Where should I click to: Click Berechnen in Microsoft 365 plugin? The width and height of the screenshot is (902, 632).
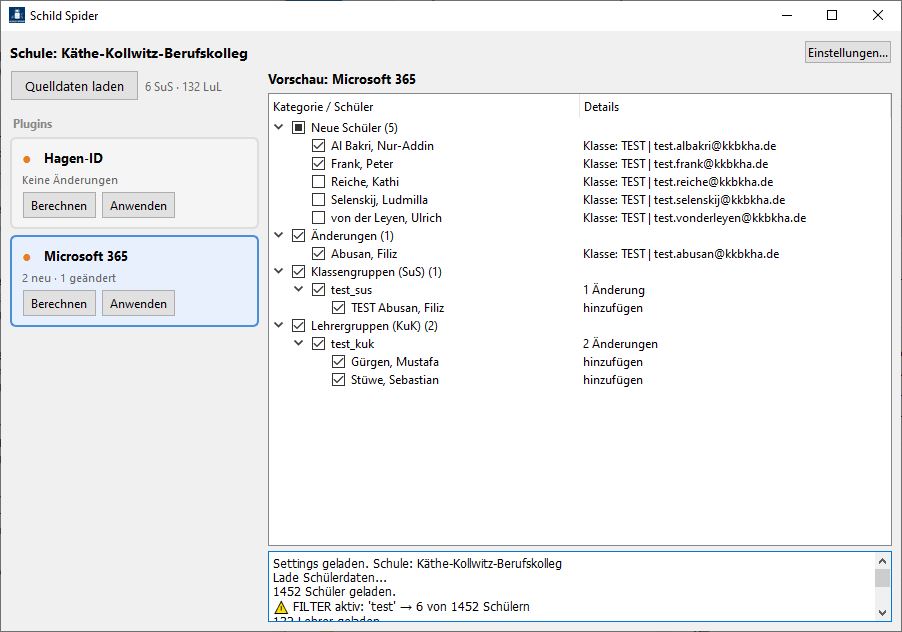[x=59, y=303]
